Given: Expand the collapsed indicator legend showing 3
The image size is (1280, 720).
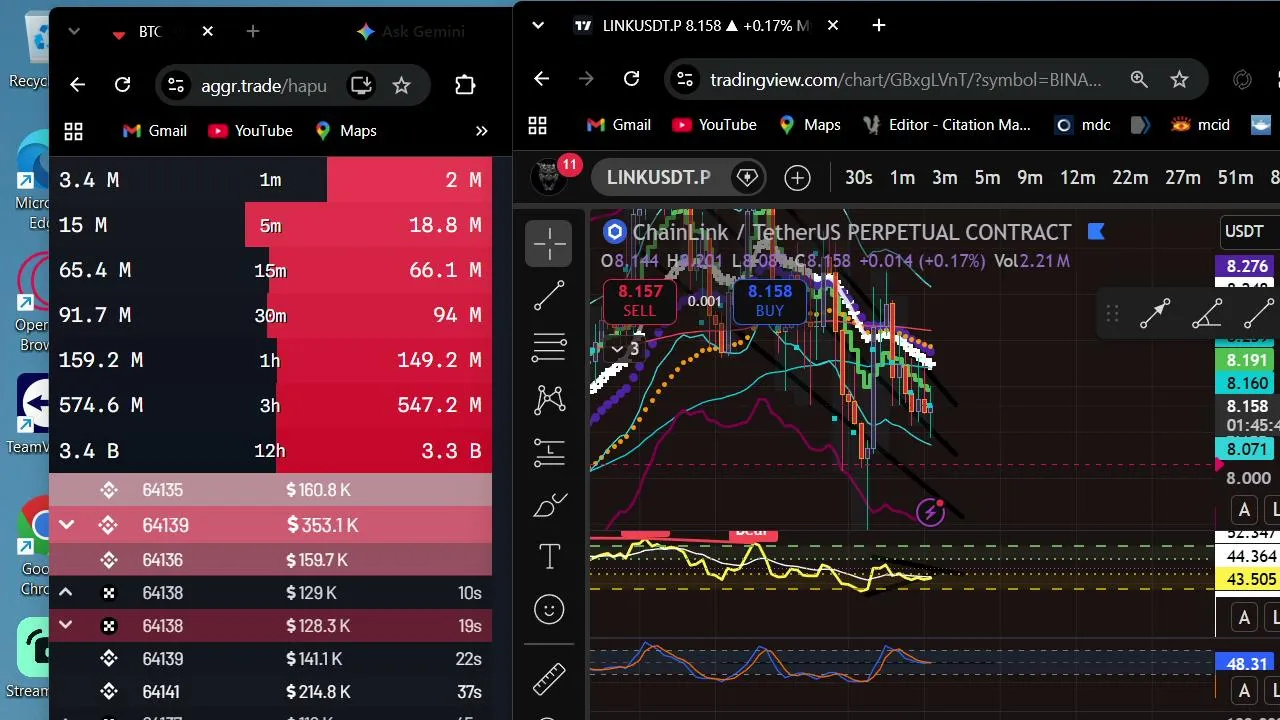Looking at the screenshot, I should point(625,349).
